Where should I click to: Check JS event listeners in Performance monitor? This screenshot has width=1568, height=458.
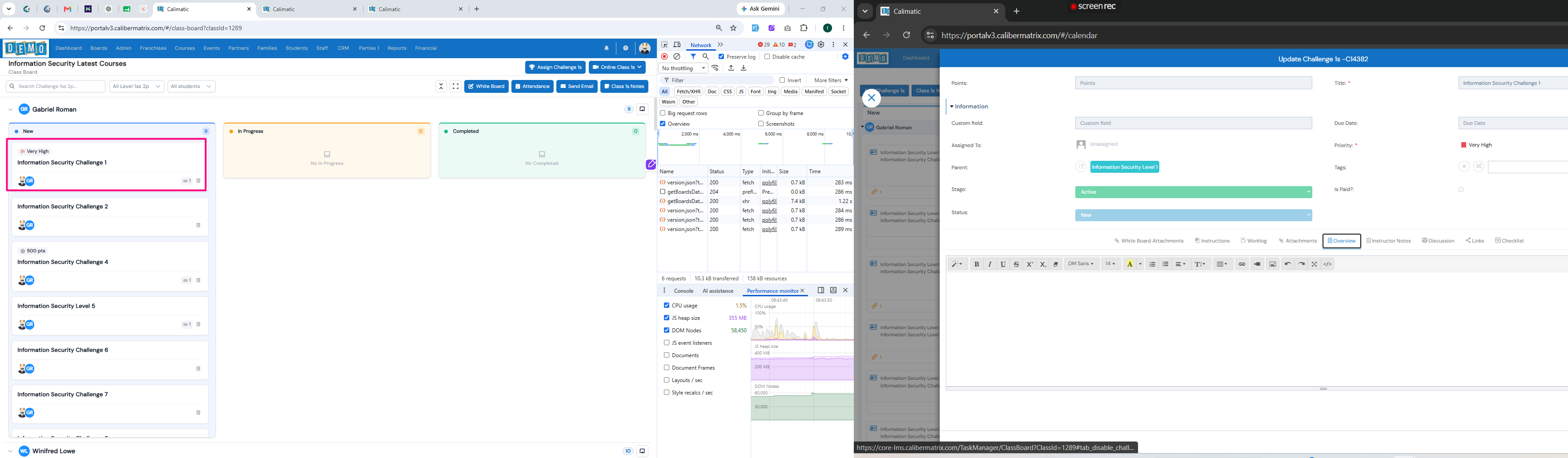[667, 343]
